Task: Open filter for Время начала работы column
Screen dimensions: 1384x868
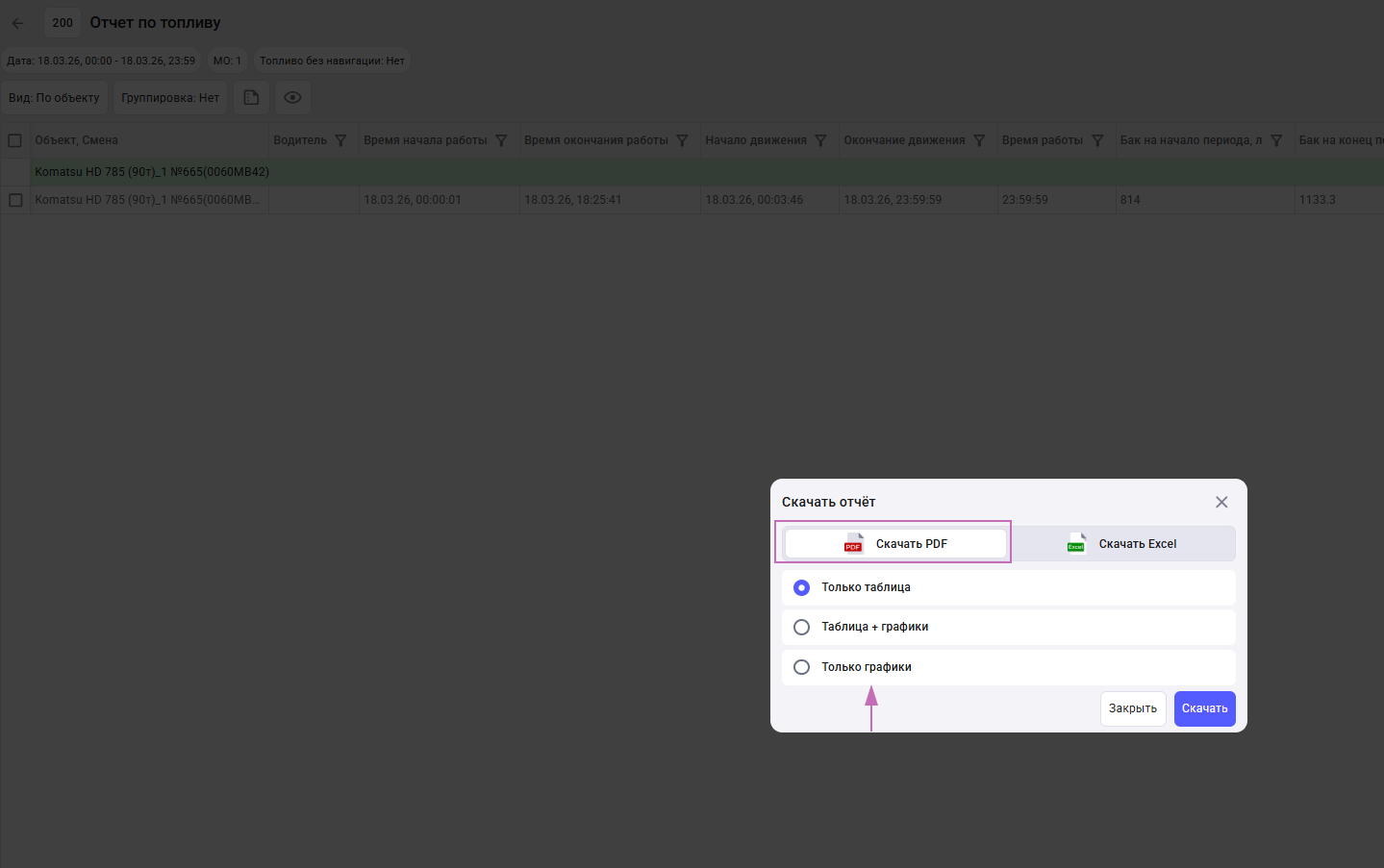Action: [x=501, y=140]
